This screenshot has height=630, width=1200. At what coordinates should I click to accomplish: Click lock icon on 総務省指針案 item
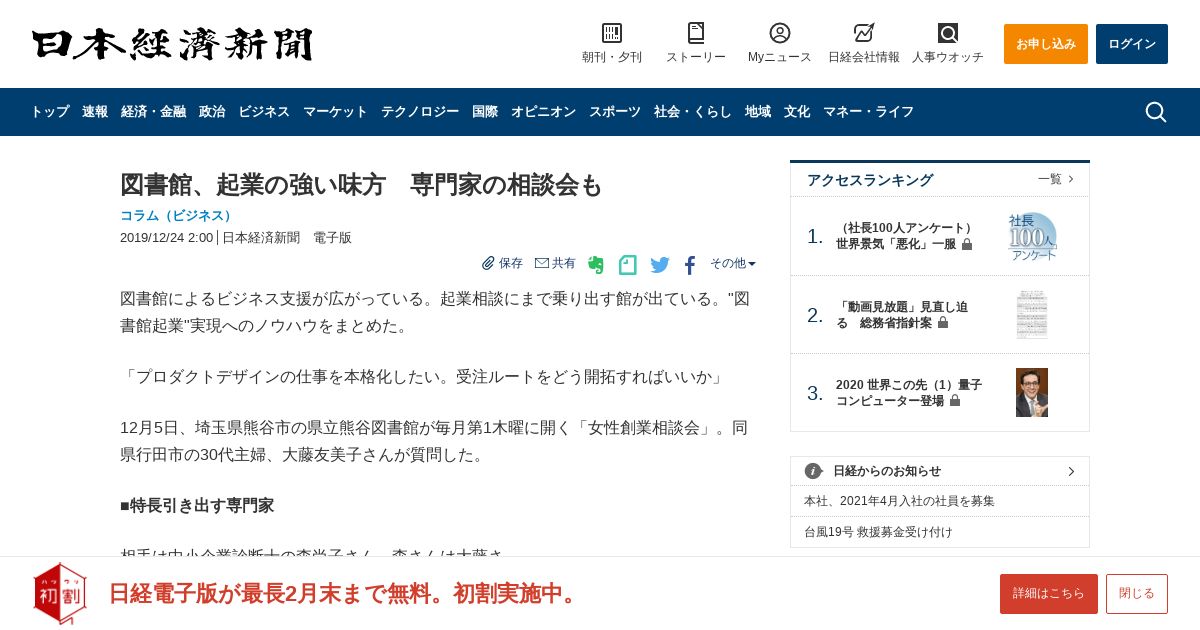(943, 323)
